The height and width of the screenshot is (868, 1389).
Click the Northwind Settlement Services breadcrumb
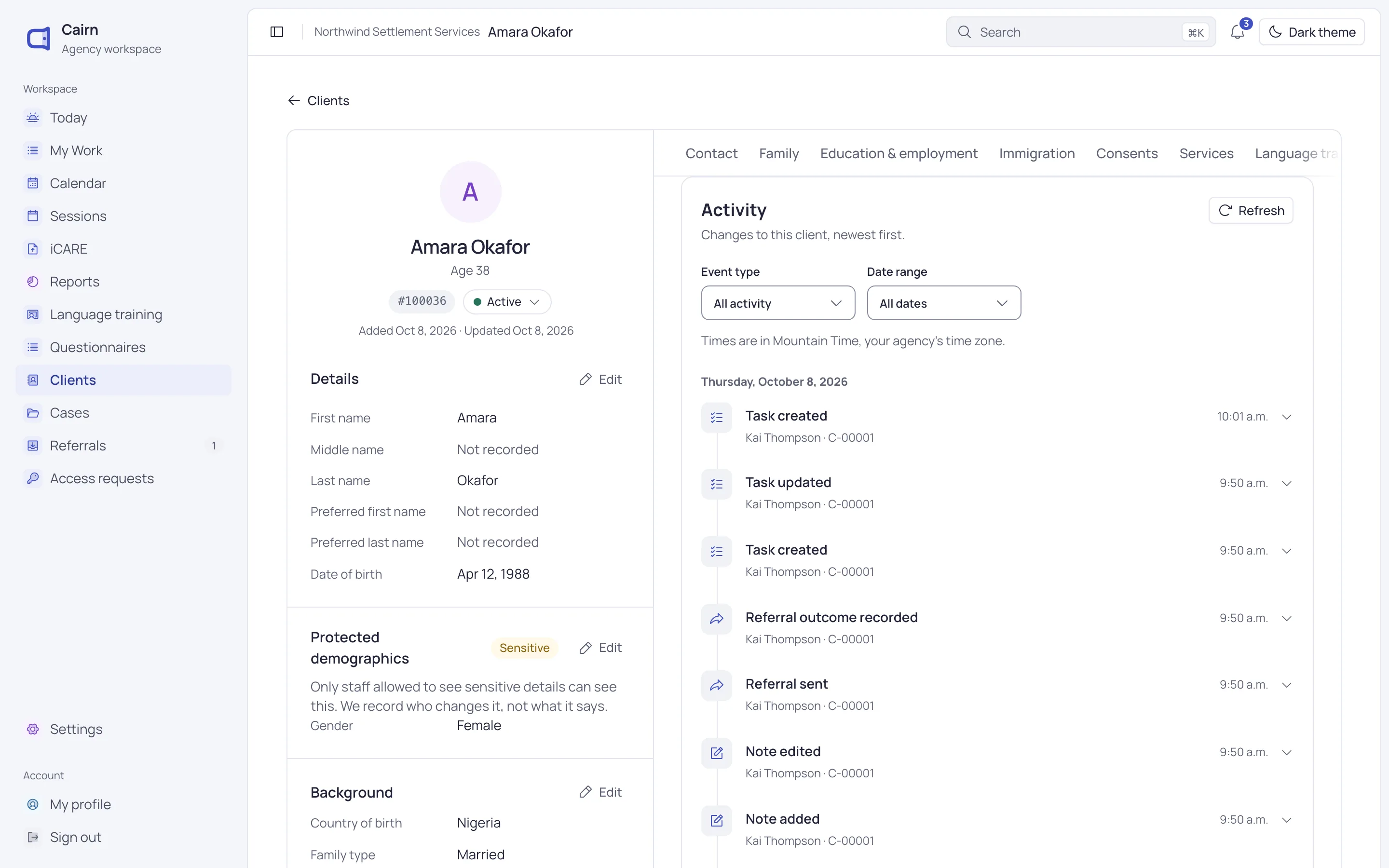(396, 32)
